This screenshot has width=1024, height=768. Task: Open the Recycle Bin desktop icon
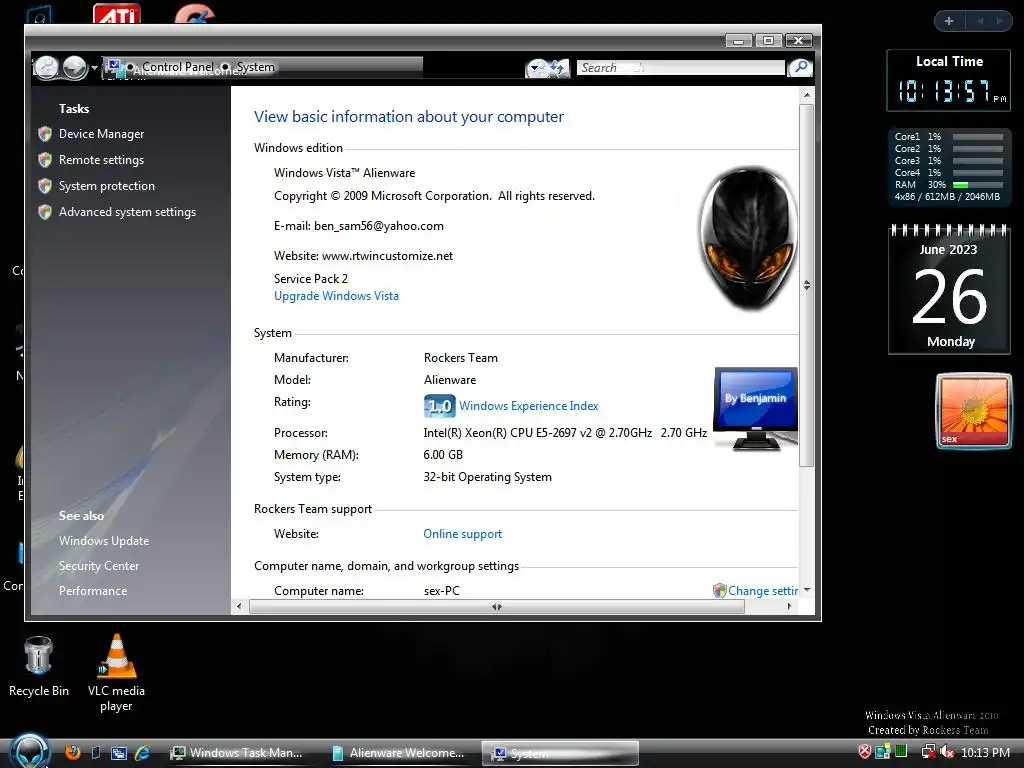(39, 667)
